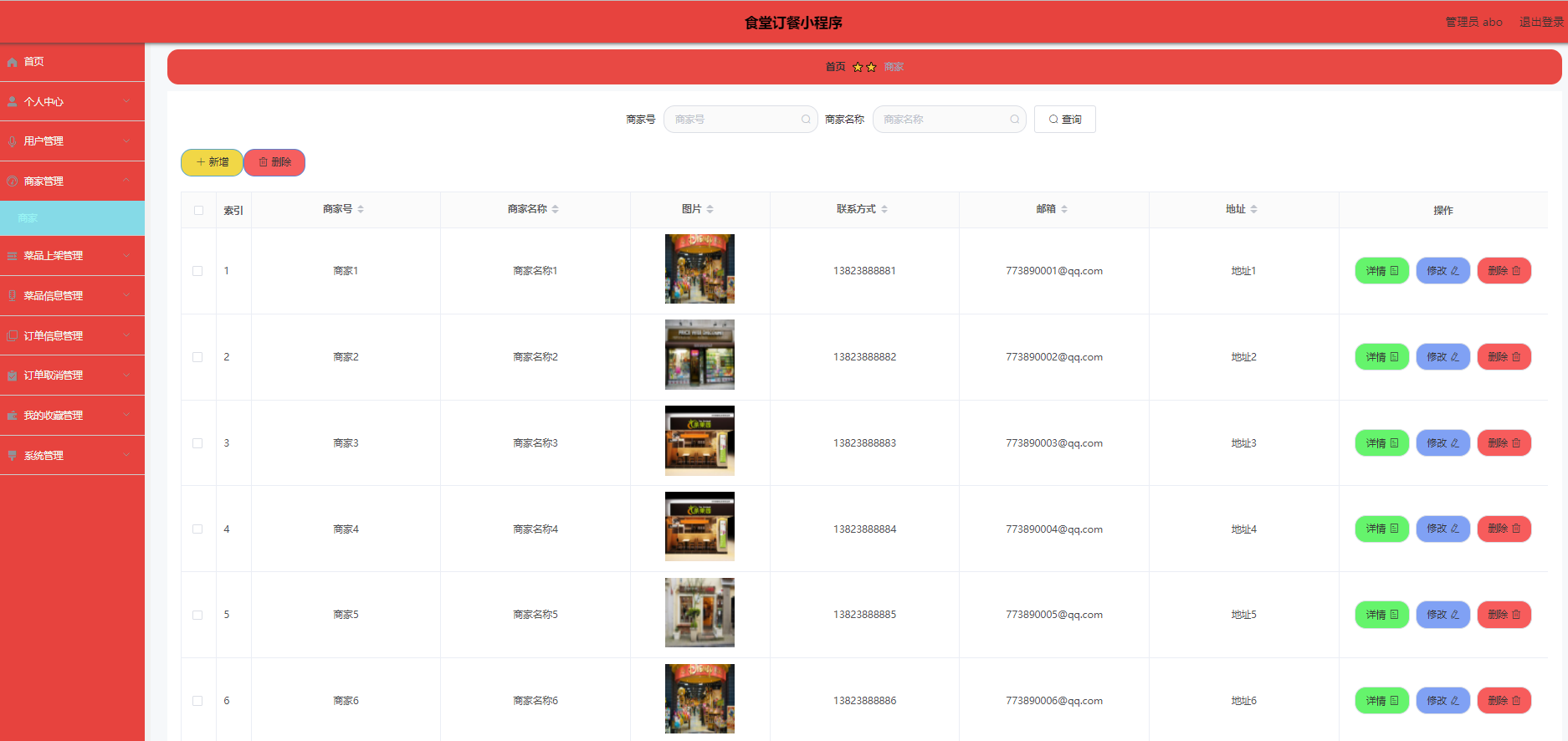Click the microphone icon beside 用户管理
Viewport: 1568px width, 741px height.
[x=13, y=141]
